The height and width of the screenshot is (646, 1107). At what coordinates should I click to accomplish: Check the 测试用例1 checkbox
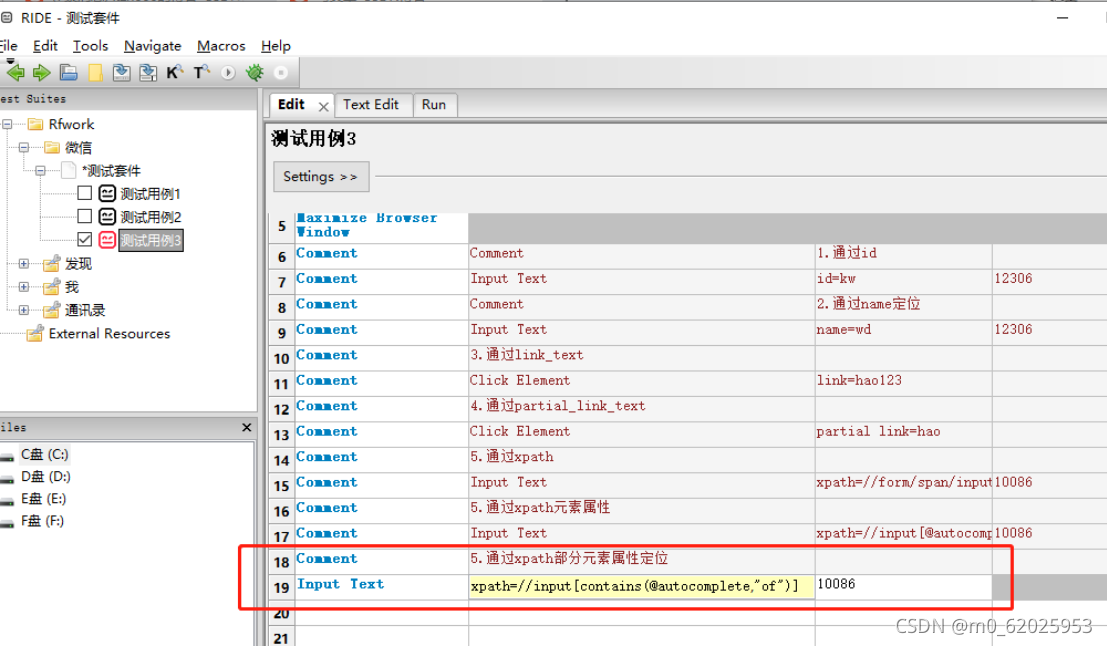pyautogui.click(x=84, y=192)
